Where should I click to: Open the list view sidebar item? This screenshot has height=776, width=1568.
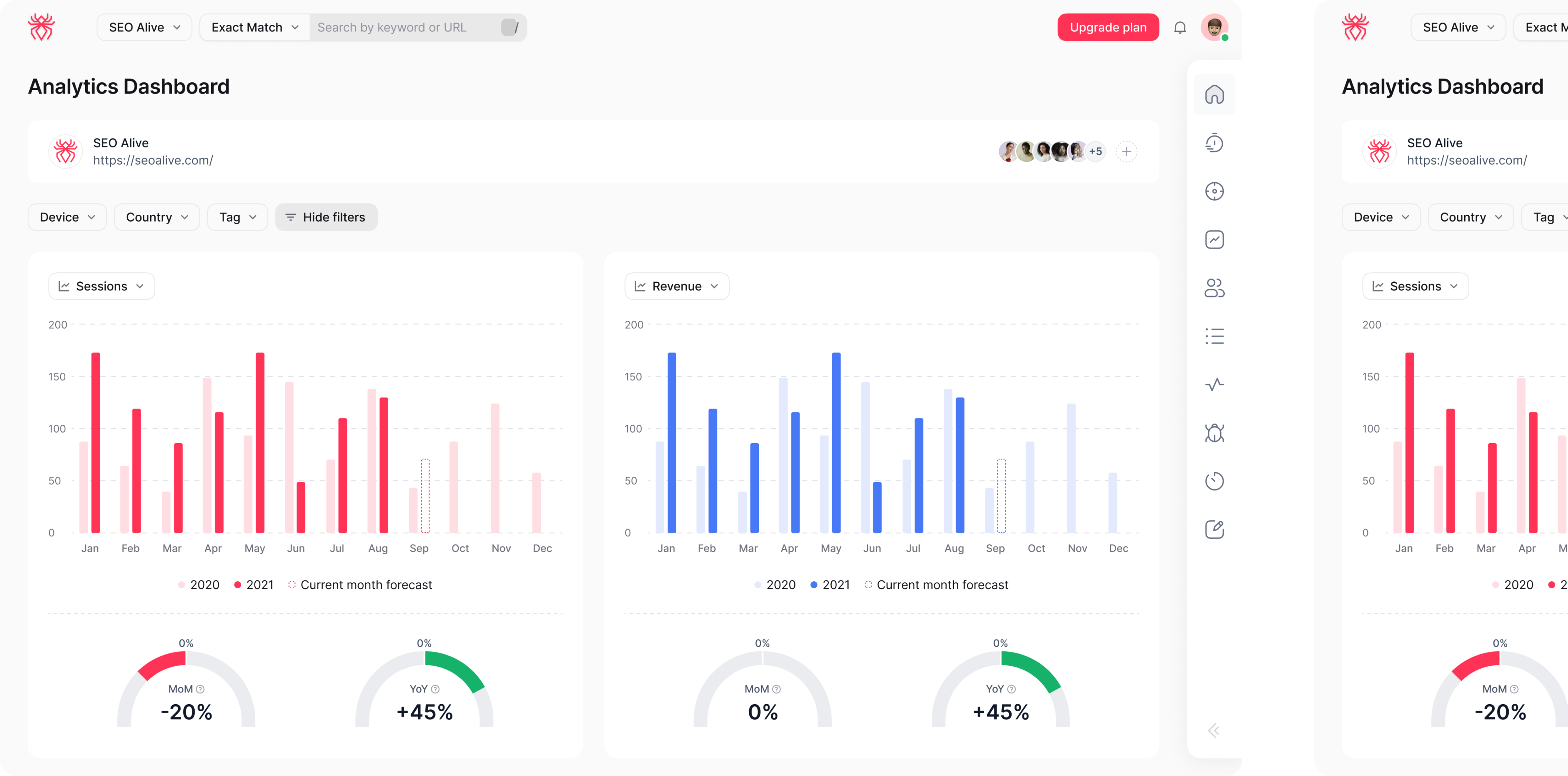1214,336
